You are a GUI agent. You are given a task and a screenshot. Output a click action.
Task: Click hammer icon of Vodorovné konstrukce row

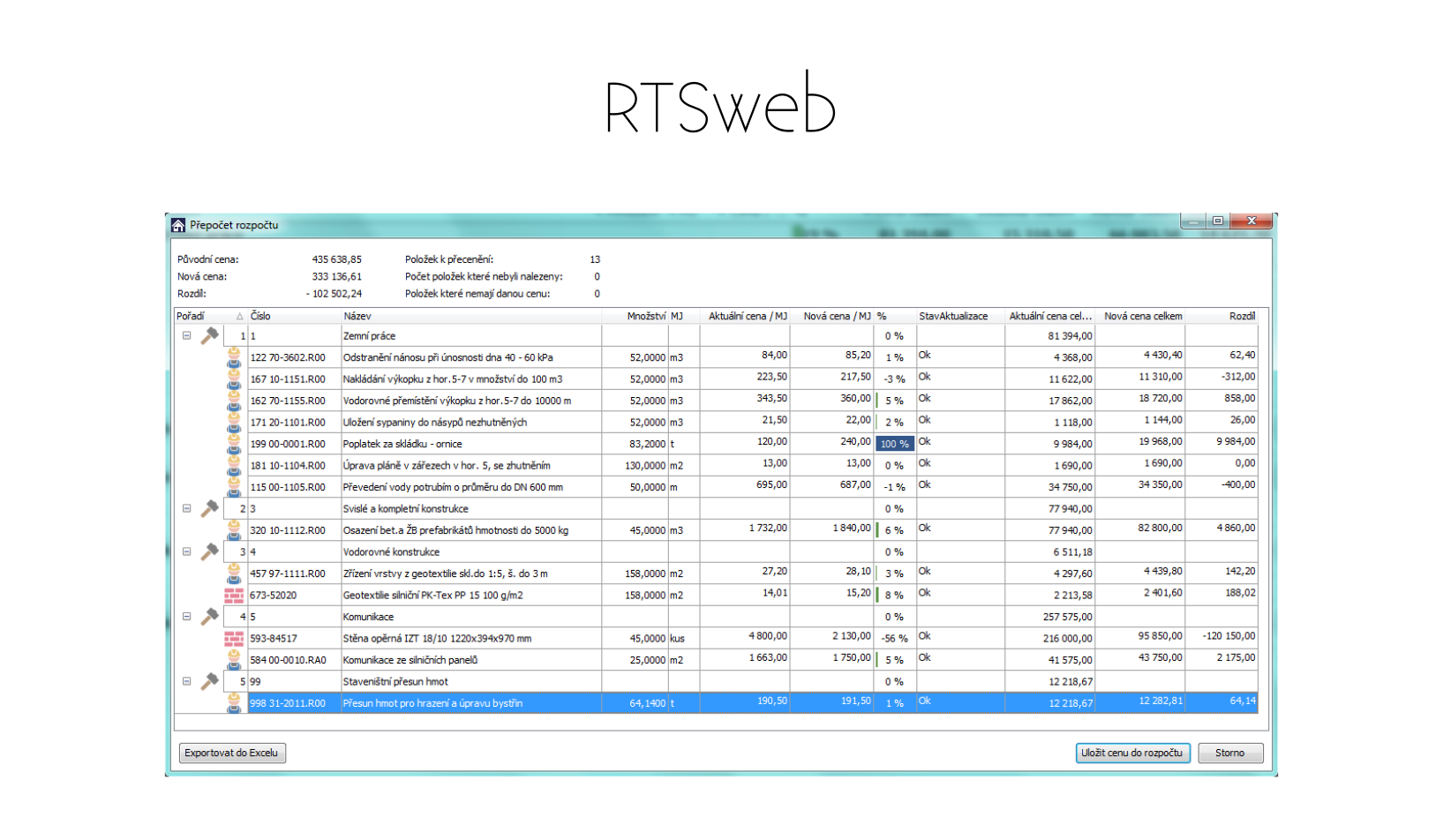pyautogui.click(x=209, y=551)
